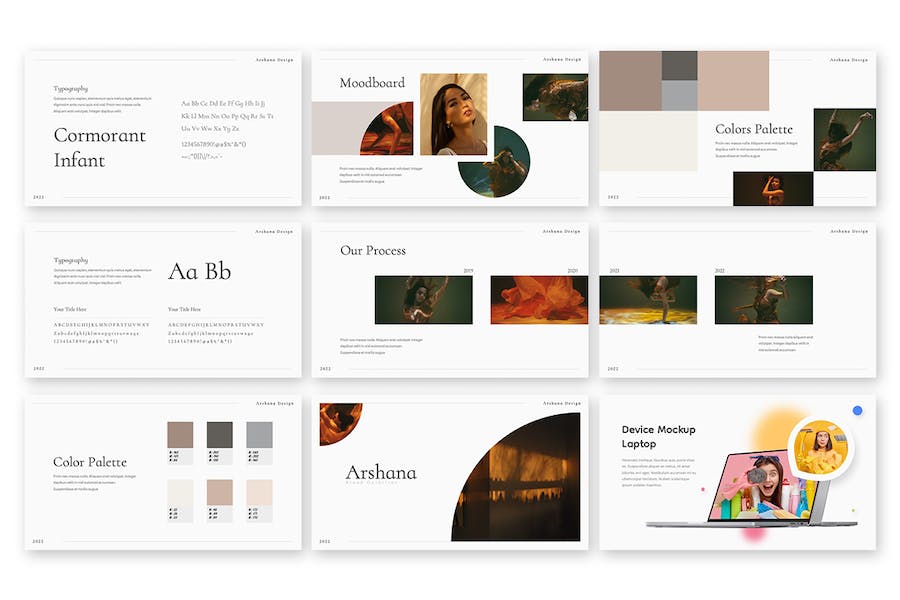Select the 'Aa Bb' typography sample text
Viewport: 900px width, 600px height.
point(199,271)
